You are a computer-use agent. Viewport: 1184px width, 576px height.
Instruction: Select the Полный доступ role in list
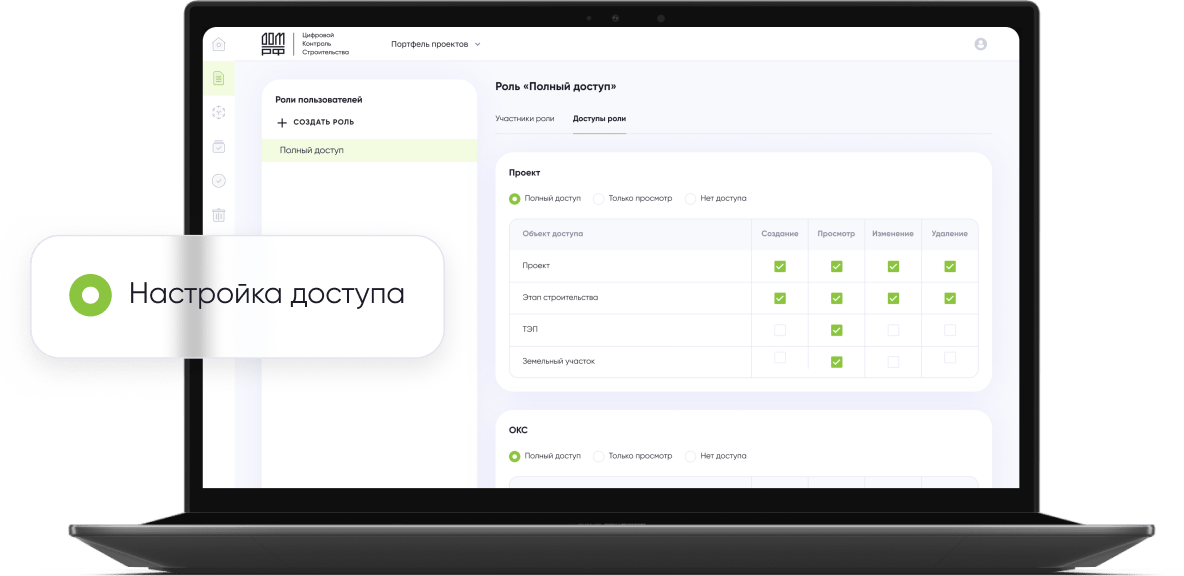[312, 150]
